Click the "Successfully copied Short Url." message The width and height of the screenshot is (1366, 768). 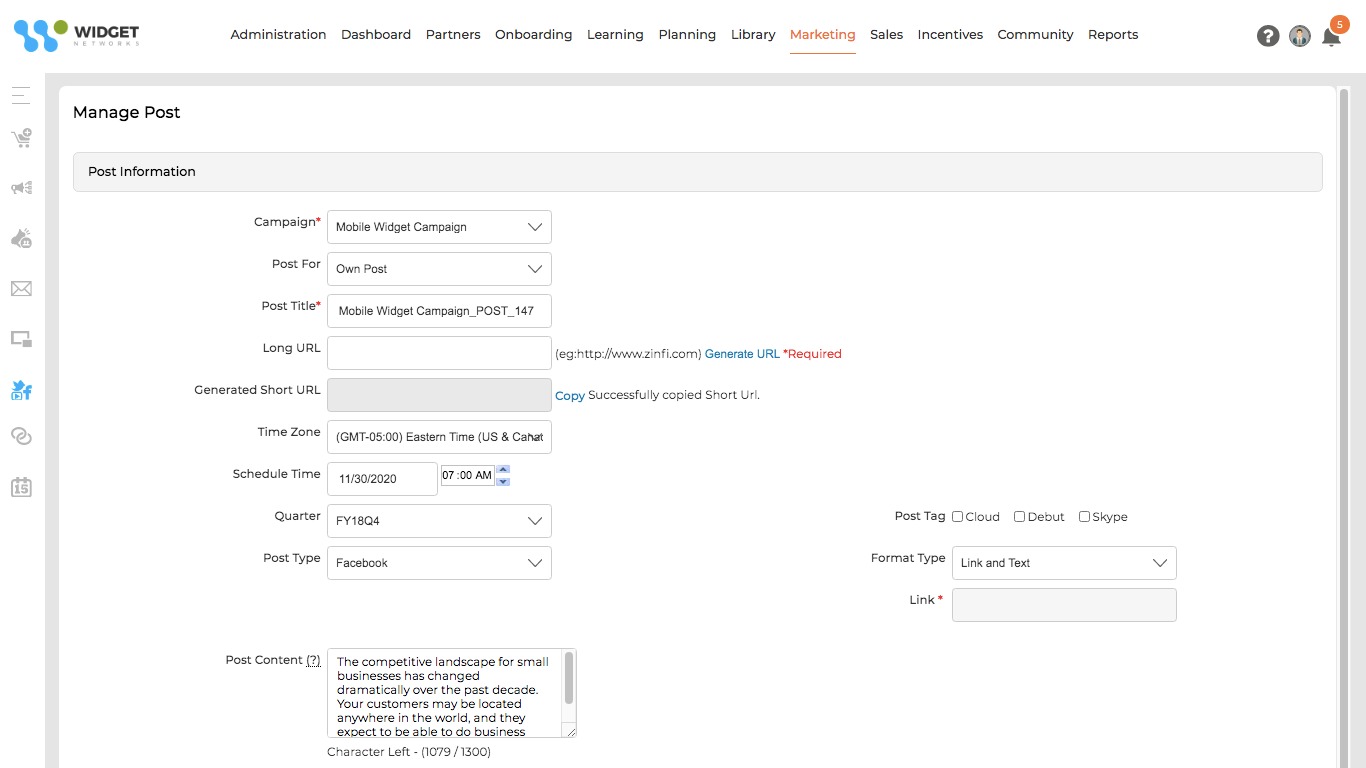click(674, 395)
